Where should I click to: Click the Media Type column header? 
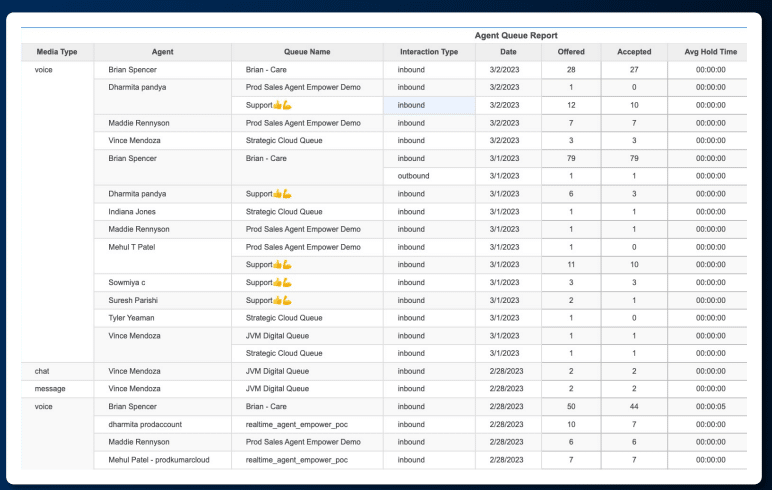coord(57,52)
